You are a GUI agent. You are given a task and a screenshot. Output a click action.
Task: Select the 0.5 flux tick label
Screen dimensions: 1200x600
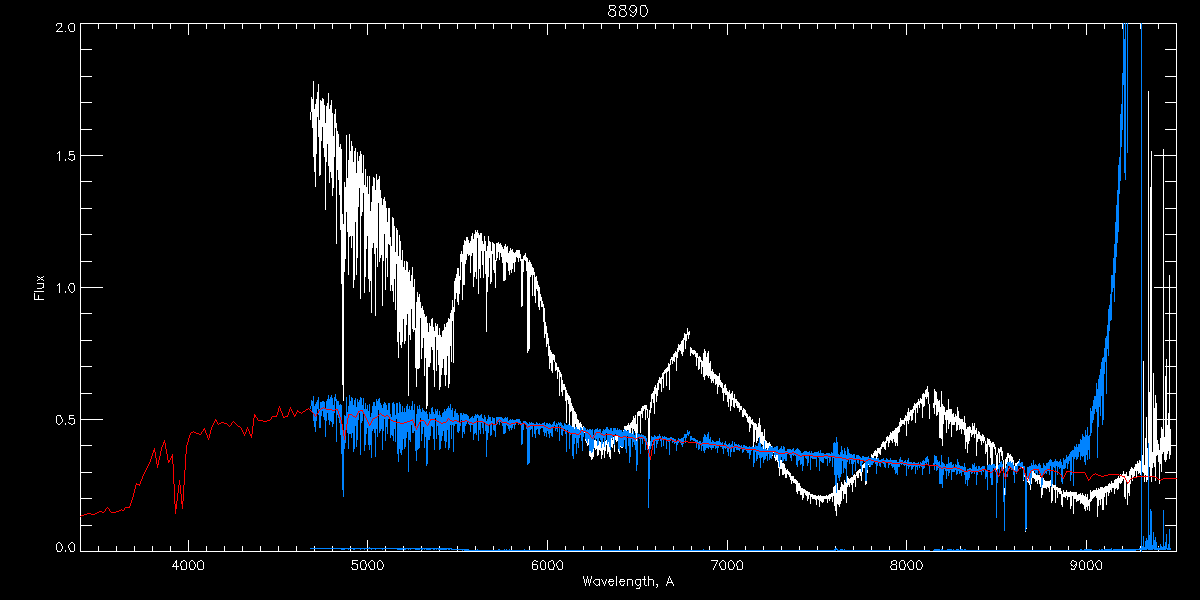pos(63,419)
